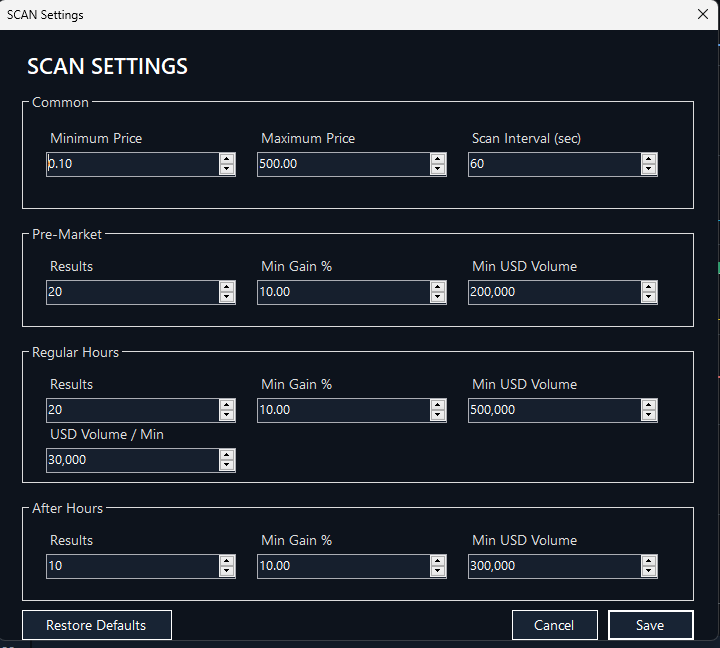
Task: Decrease Pre-Market Results with down arrow
Action: [x=226, y=298]
